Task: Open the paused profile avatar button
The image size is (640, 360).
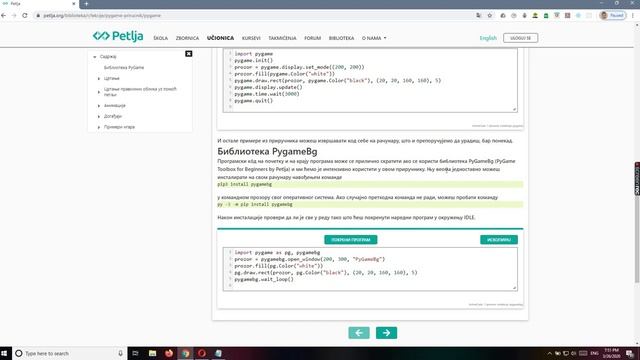Action: point(613,16)
